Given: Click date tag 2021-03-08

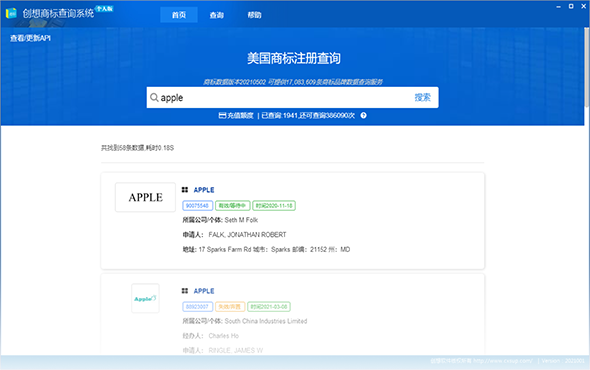Looking at the screenshot, I should (x=269, y=307).
